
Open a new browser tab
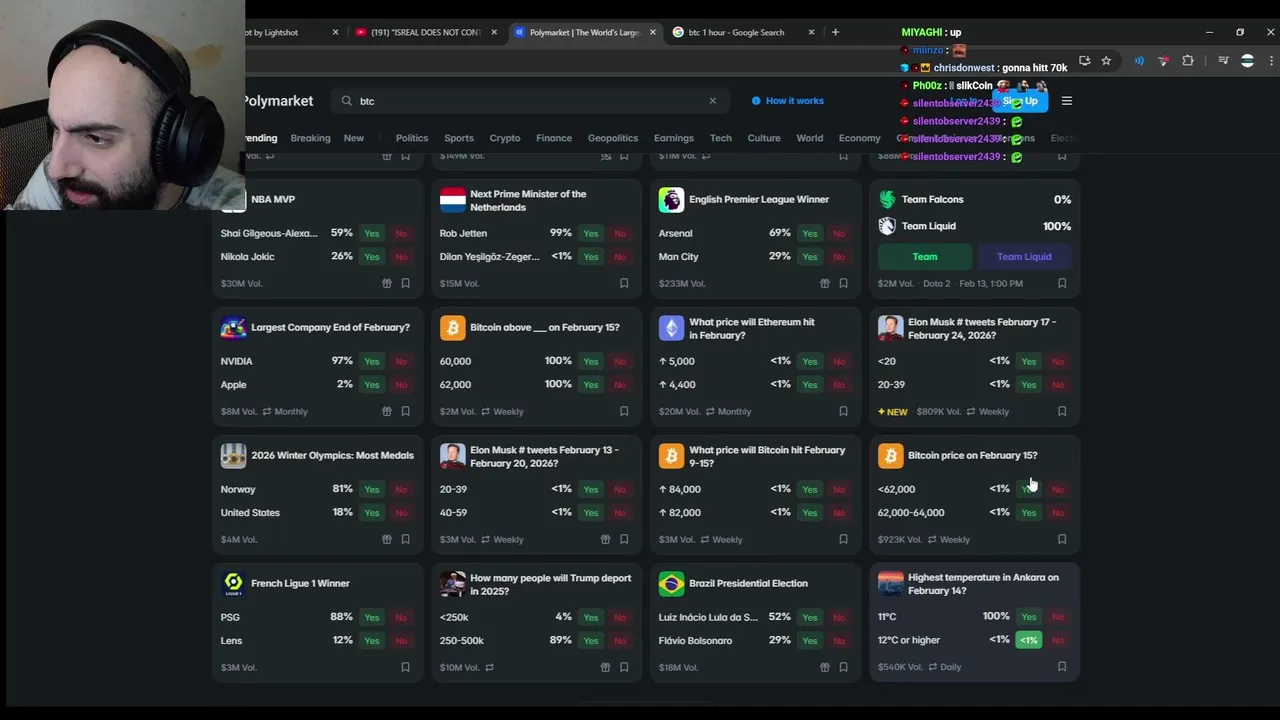[x=835, y=32]
